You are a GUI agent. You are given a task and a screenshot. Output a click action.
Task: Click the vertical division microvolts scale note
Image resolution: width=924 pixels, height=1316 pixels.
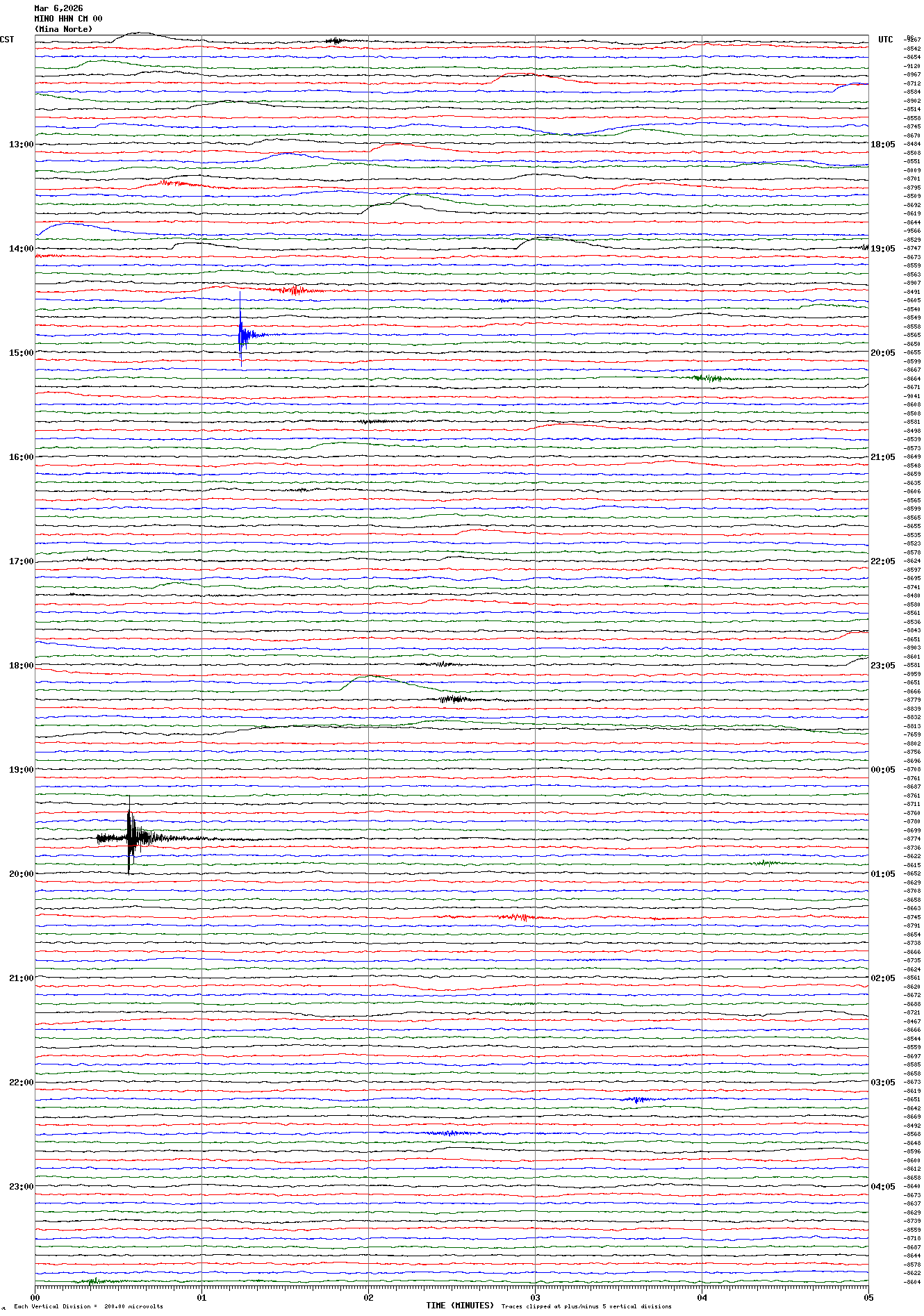(x=88, y=1306)
